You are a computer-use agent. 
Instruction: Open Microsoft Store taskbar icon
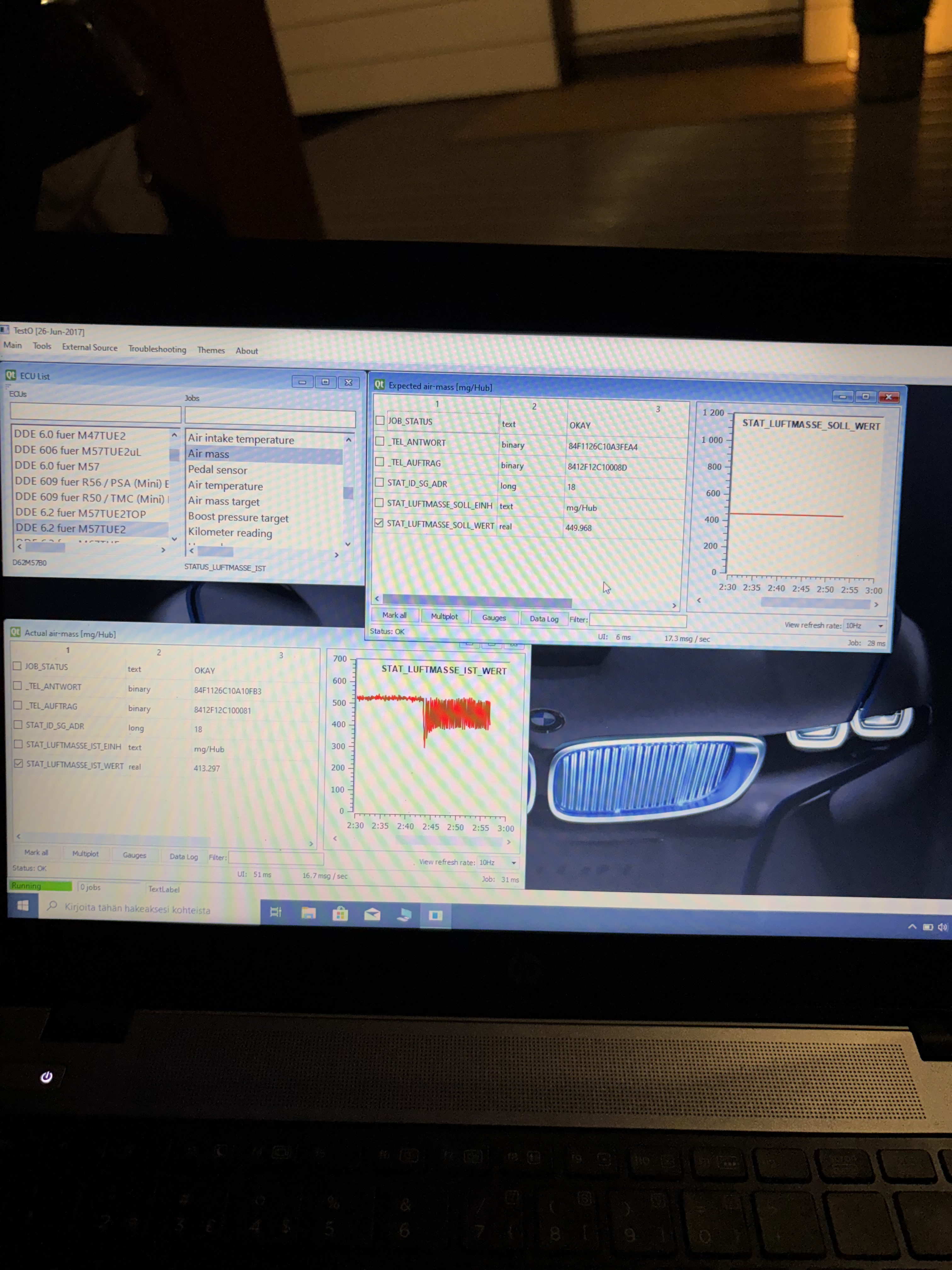tap(340, 913)
